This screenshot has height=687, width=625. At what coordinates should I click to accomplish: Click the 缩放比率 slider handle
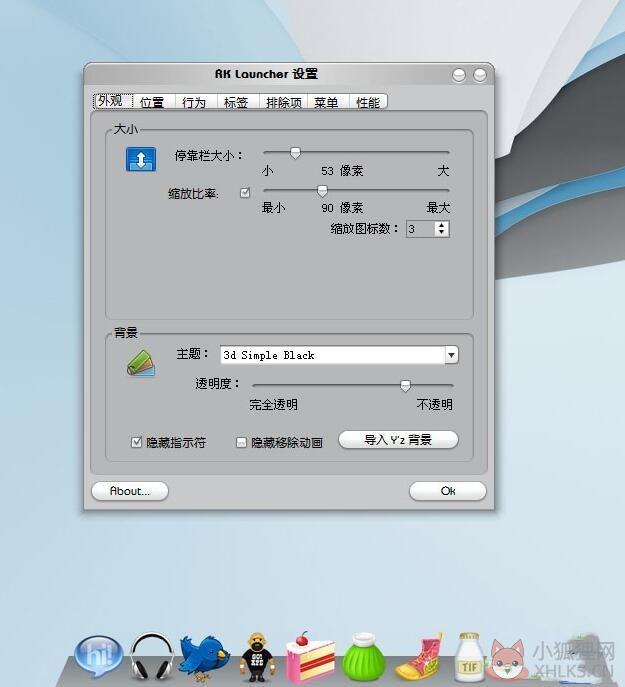pyautogui.click(x=322, y=191)
